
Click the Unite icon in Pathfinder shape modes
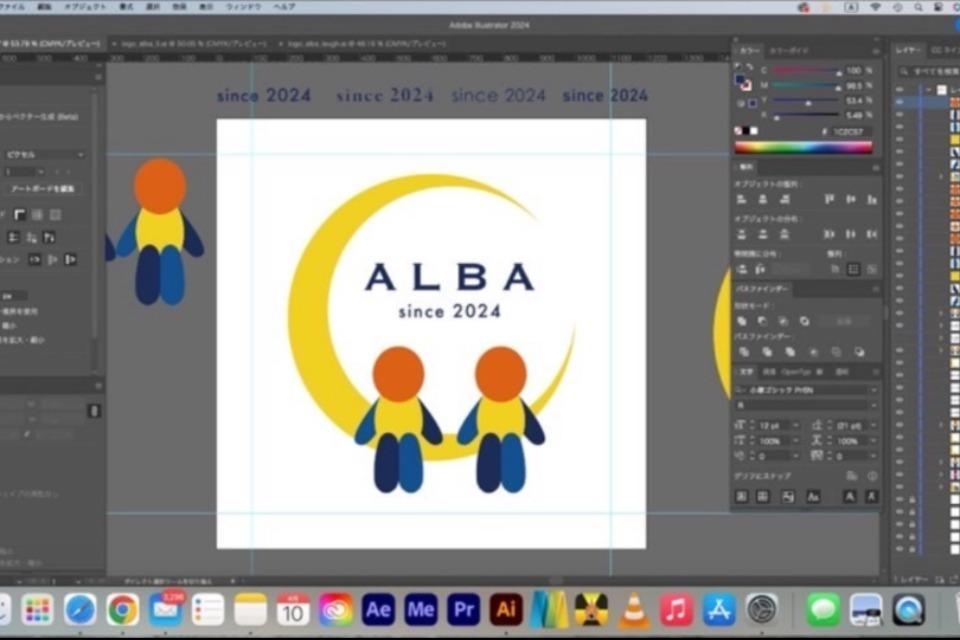click(x=741, y=321)
